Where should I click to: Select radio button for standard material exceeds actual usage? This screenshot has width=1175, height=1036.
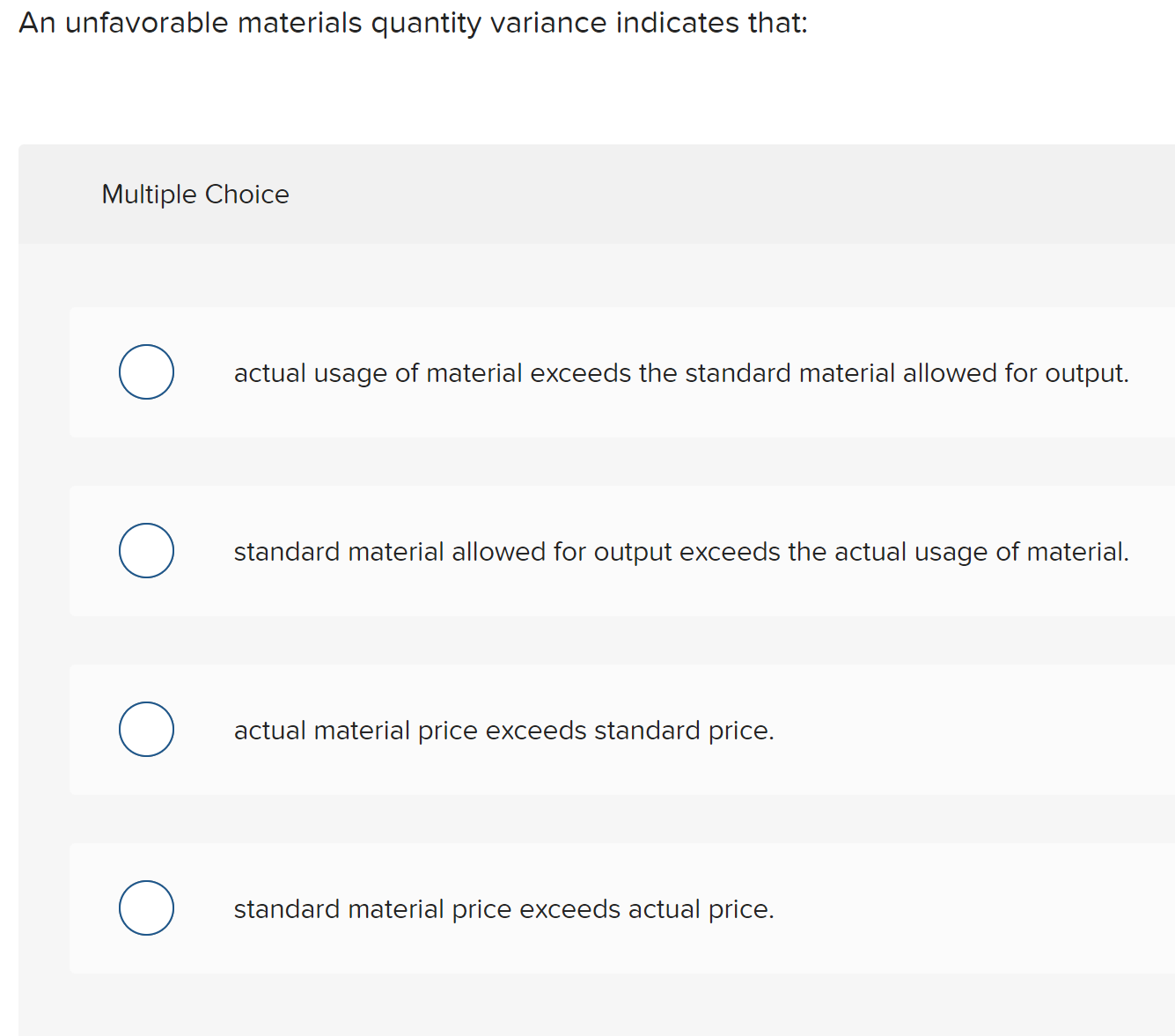pos(146,551)
